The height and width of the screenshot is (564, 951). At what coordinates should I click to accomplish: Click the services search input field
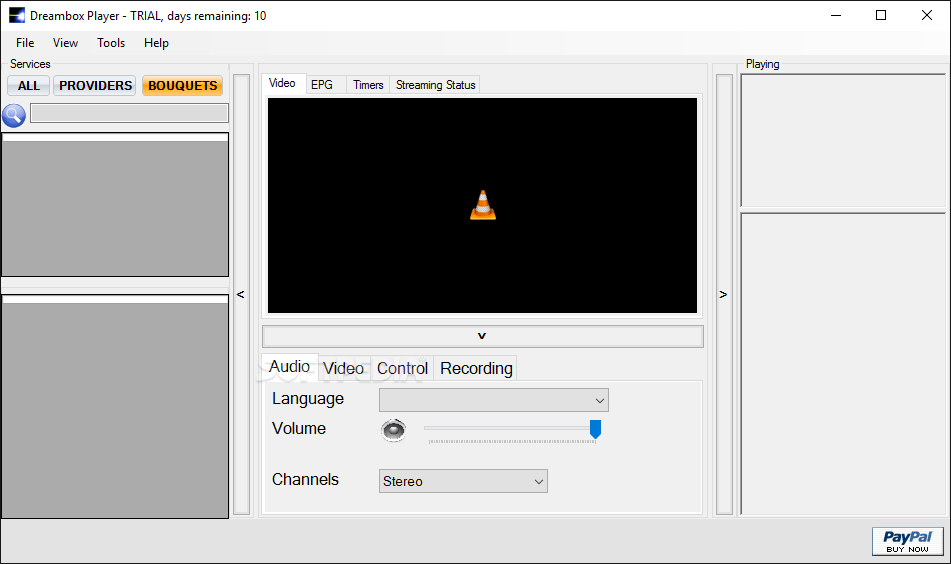pos(129,113)
